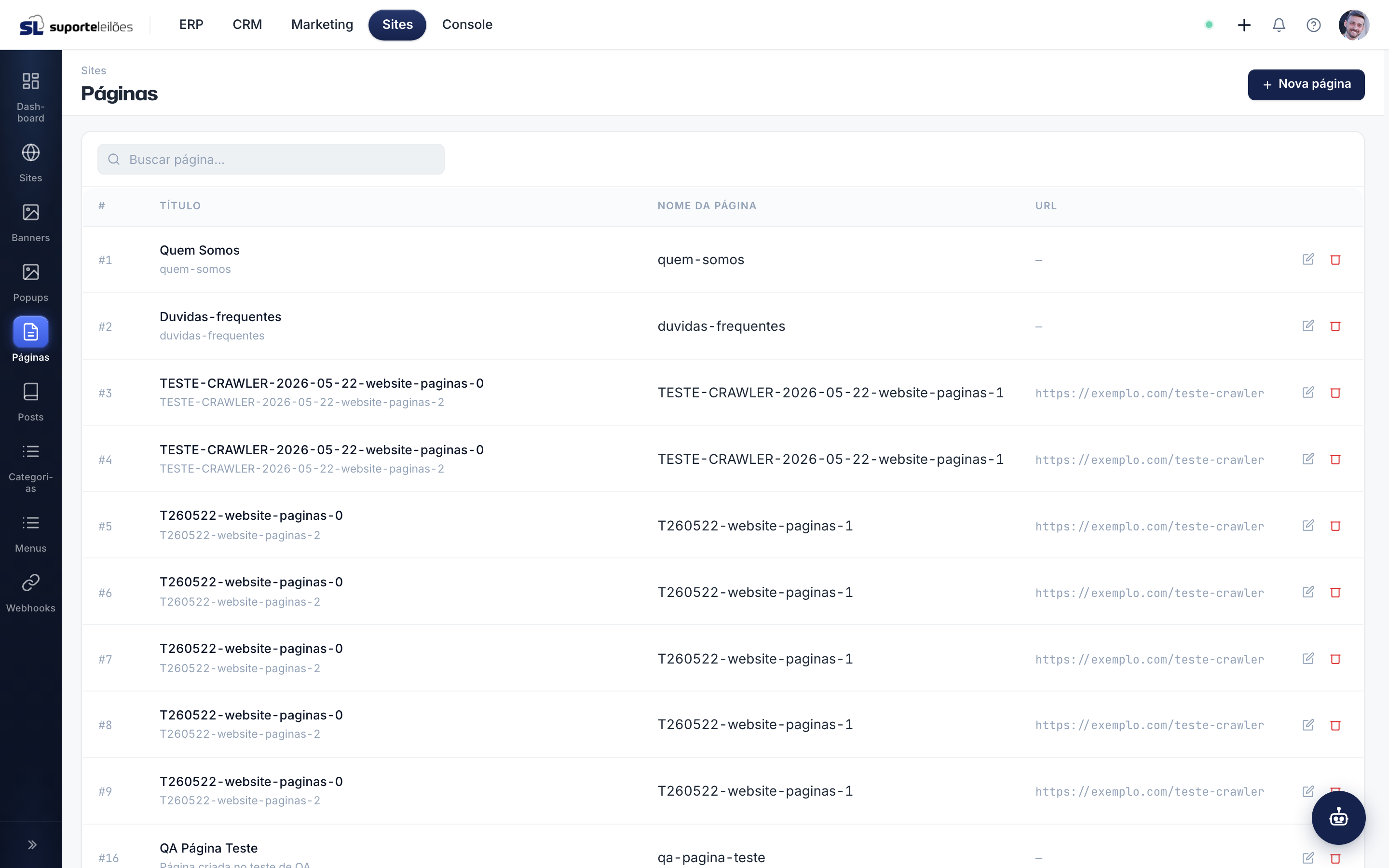Click row number #7
Viewport: 1389px width, 868px height.
tap(105, 659)
